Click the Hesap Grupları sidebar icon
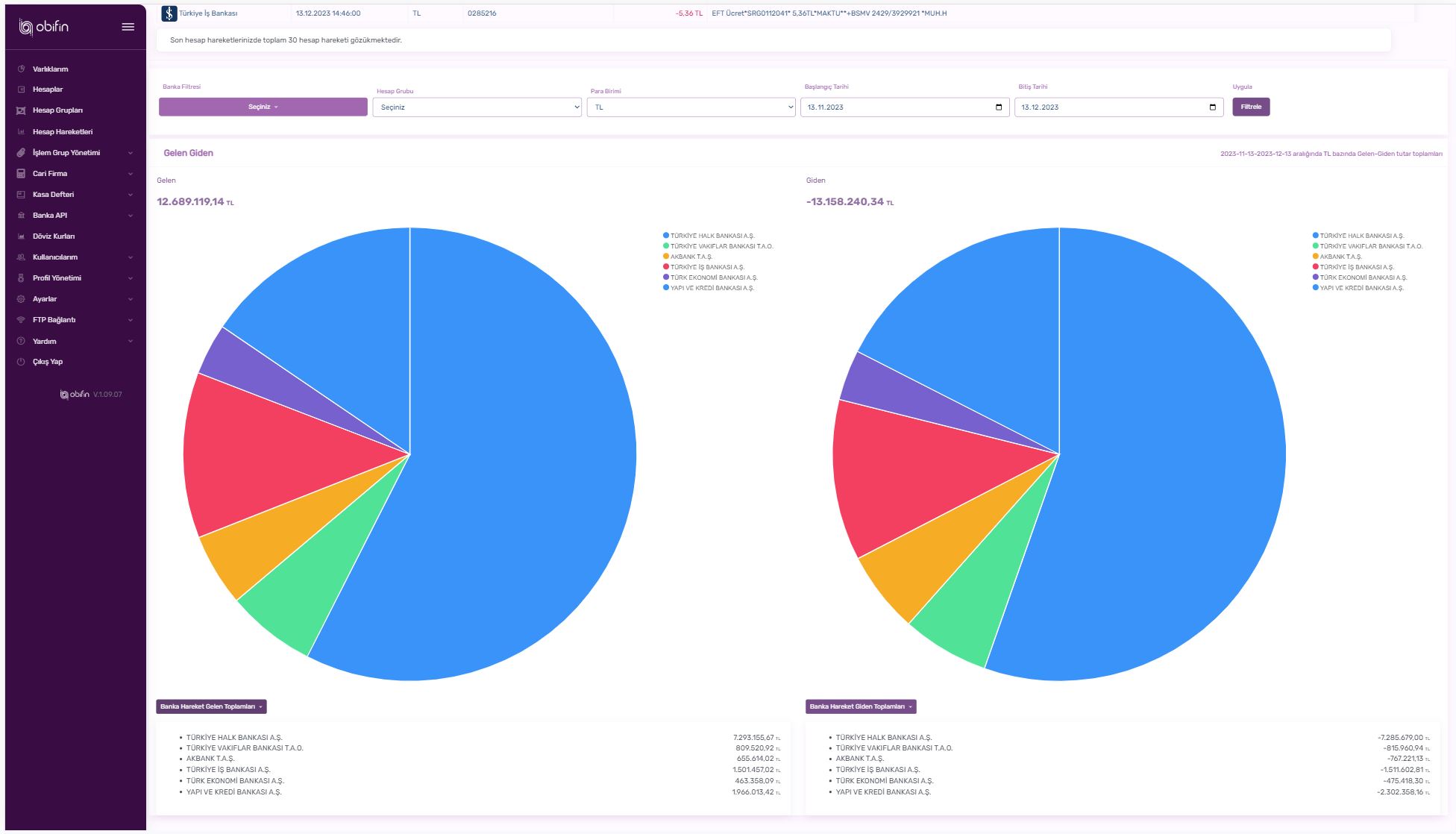This screenshot has width=1456, height=834. tap(22, 110)
